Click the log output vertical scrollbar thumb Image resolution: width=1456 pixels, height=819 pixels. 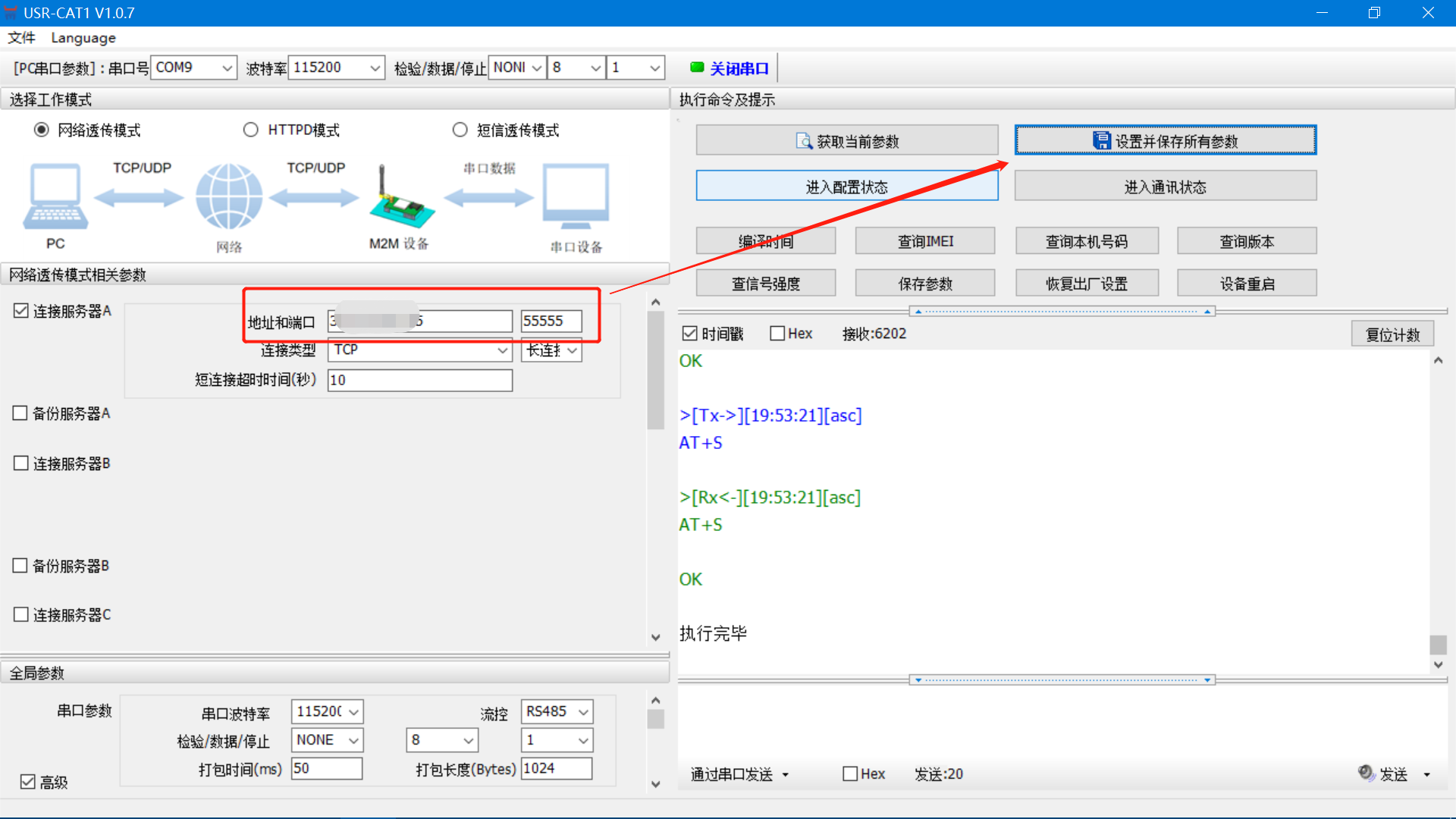pos(1438,645)
